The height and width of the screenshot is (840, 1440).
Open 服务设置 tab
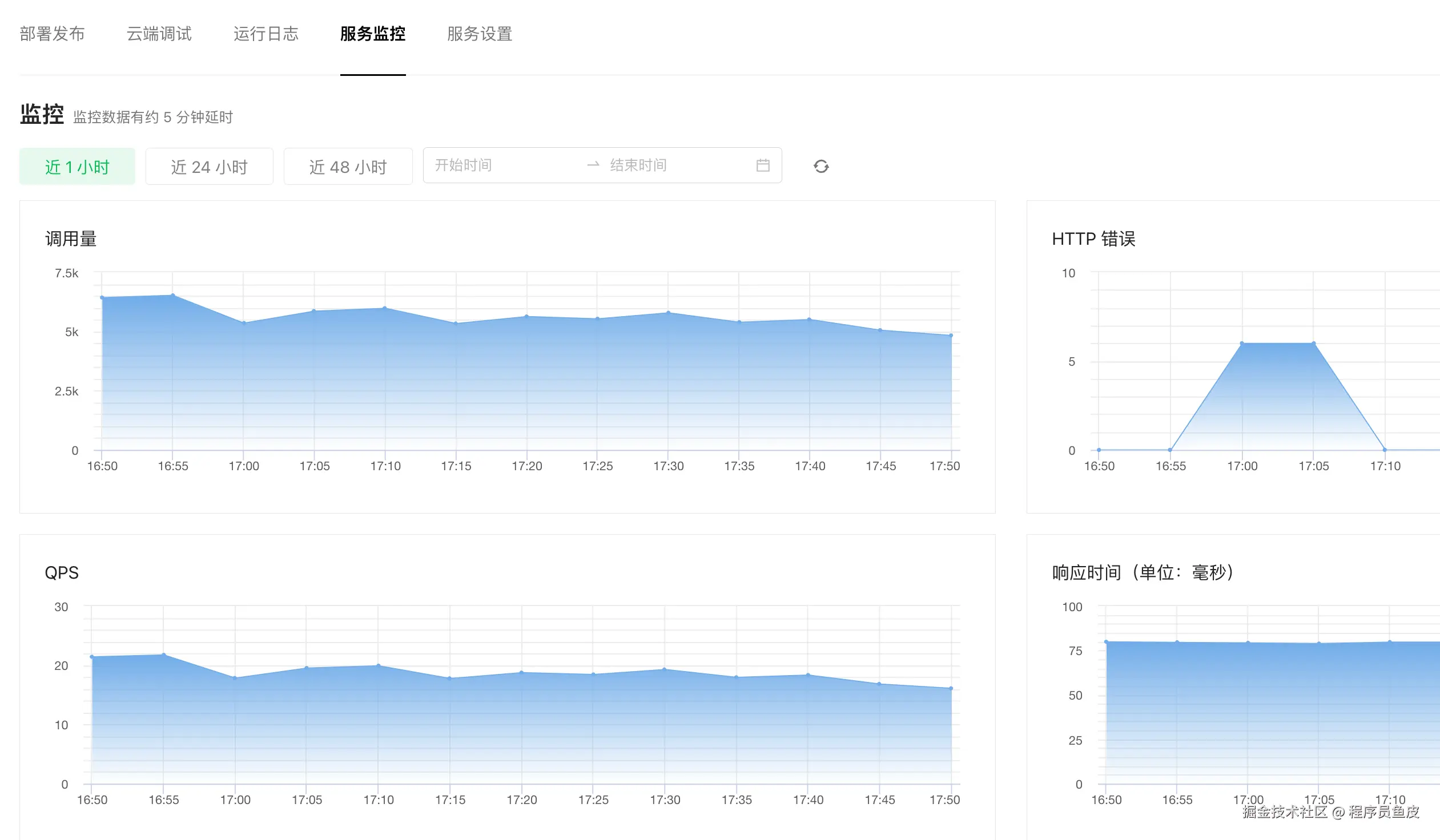pyautogui.click(x=480, y=34)
